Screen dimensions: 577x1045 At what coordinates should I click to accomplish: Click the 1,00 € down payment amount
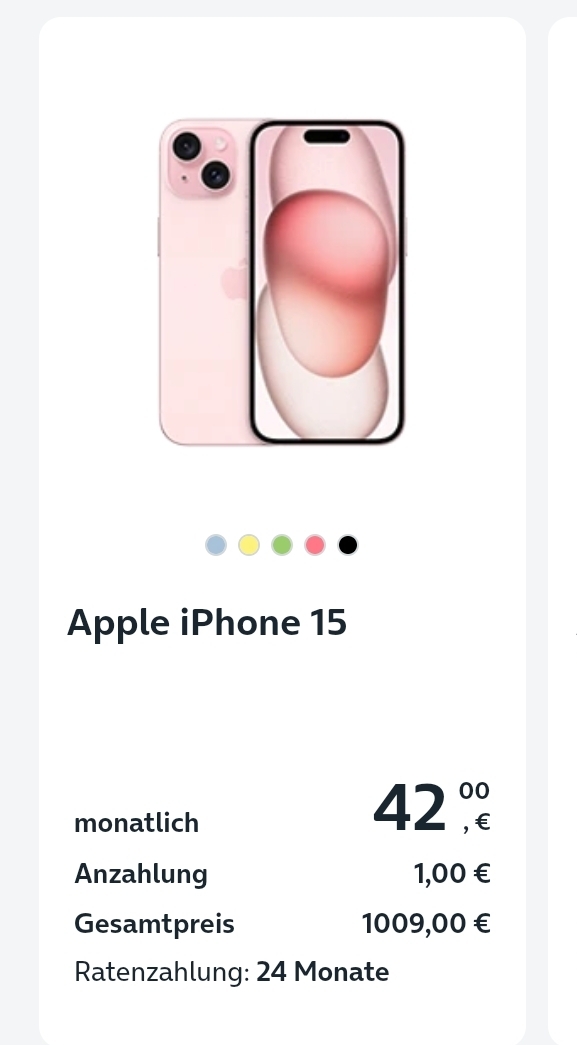coord(452,873)
